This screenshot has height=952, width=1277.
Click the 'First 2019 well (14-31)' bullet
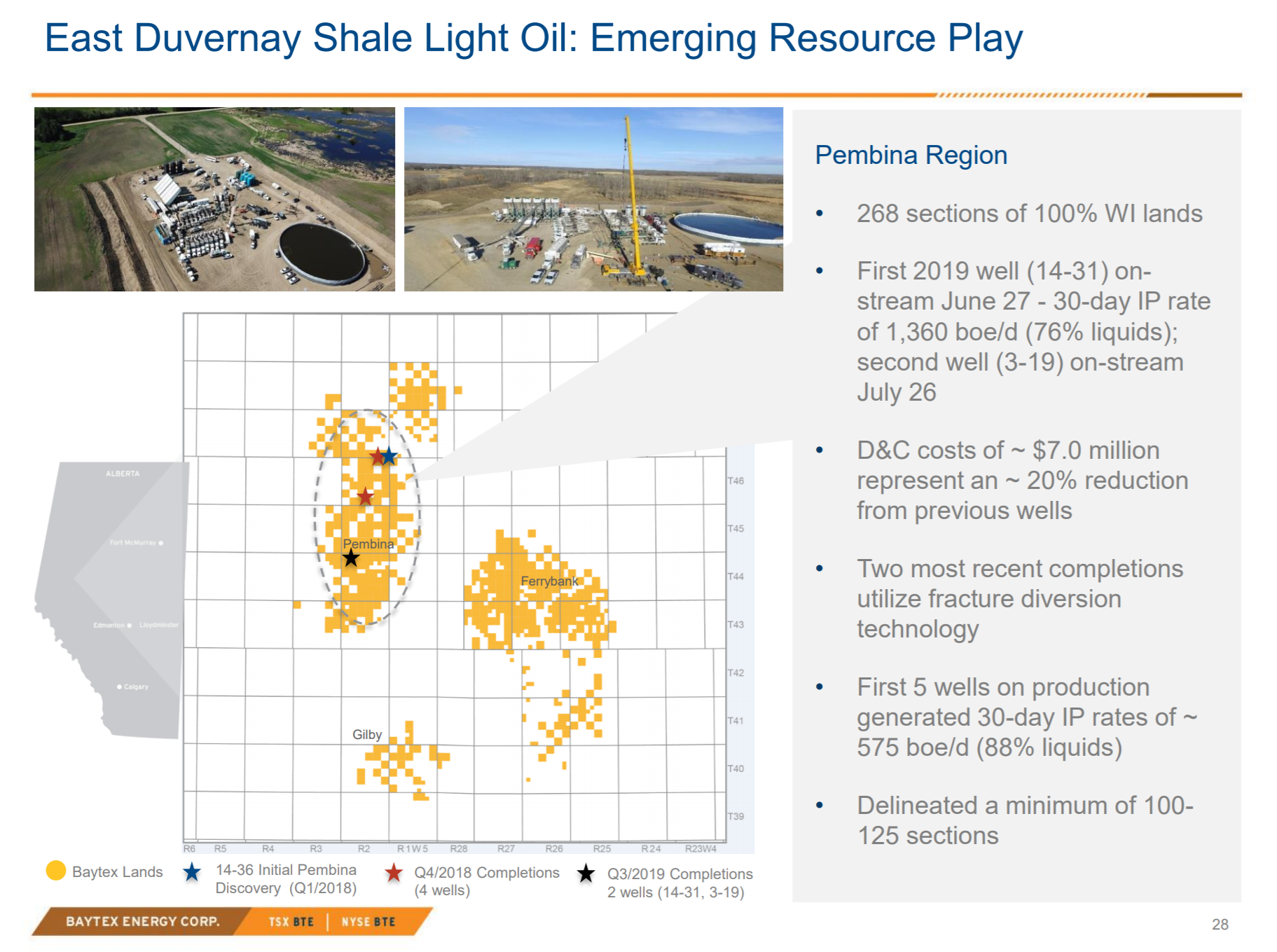tap(1033, 331)
